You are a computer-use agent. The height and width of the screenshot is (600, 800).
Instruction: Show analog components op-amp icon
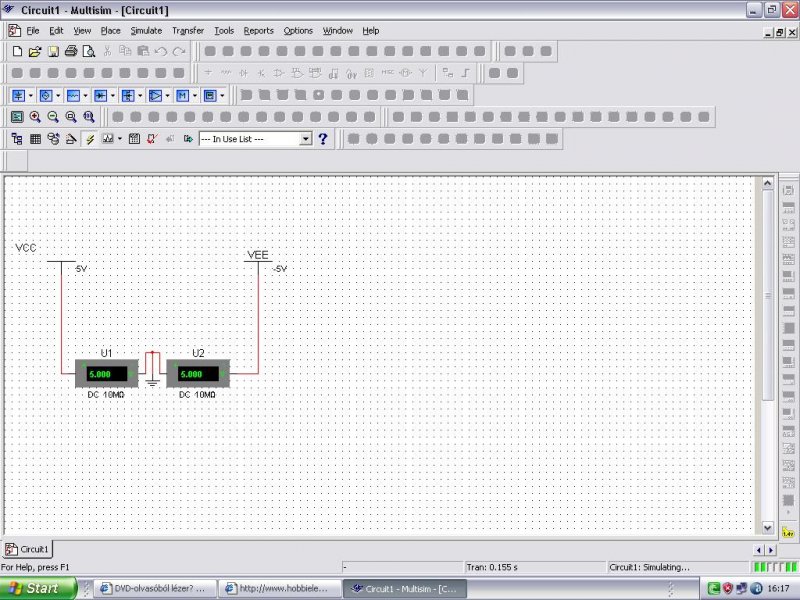coord(155,95)
